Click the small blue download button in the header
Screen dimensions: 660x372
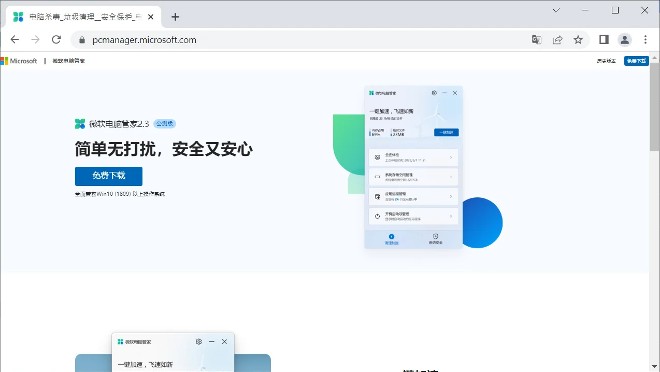tap(636, 61)
